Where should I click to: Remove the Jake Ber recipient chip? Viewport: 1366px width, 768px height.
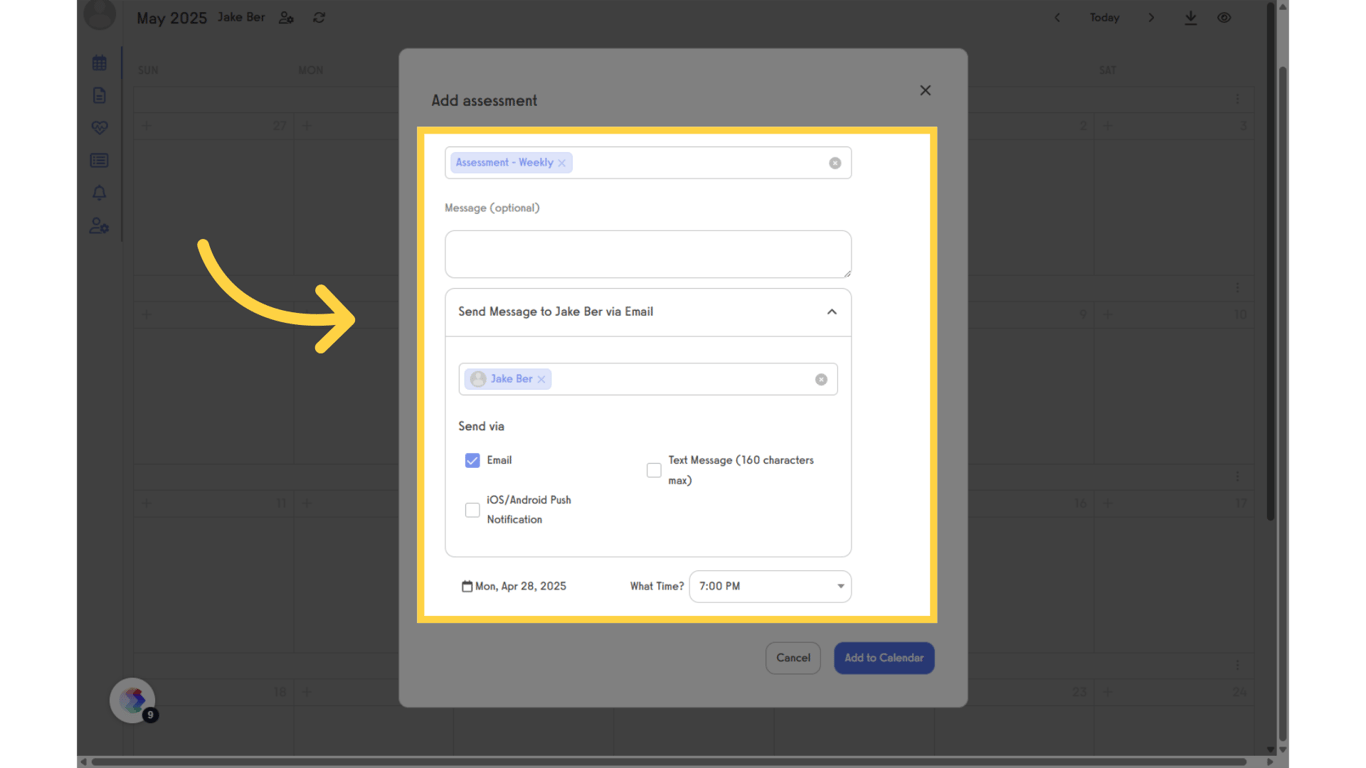[x=541, y=379]
